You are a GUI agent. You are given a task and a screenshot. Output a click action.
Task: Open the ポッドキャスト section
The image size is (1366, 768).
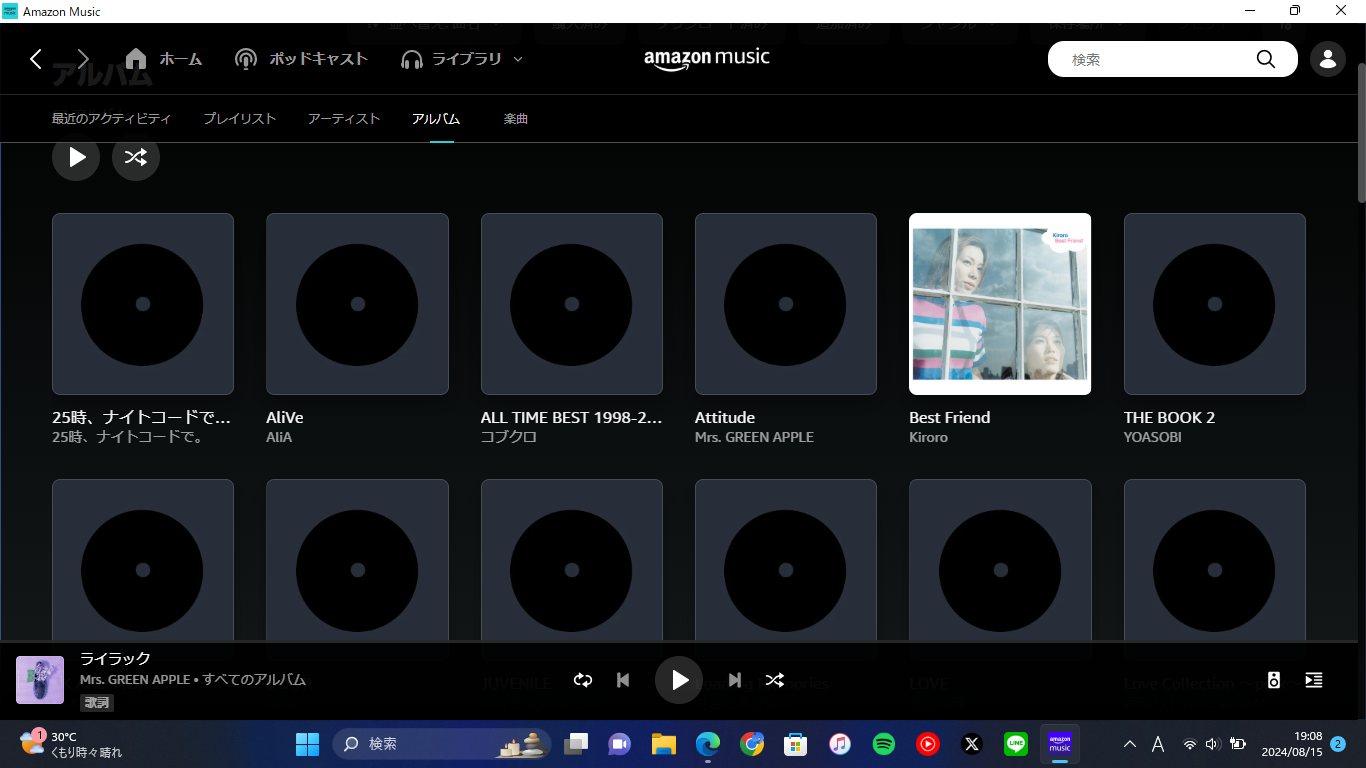[x=301, y=59]
